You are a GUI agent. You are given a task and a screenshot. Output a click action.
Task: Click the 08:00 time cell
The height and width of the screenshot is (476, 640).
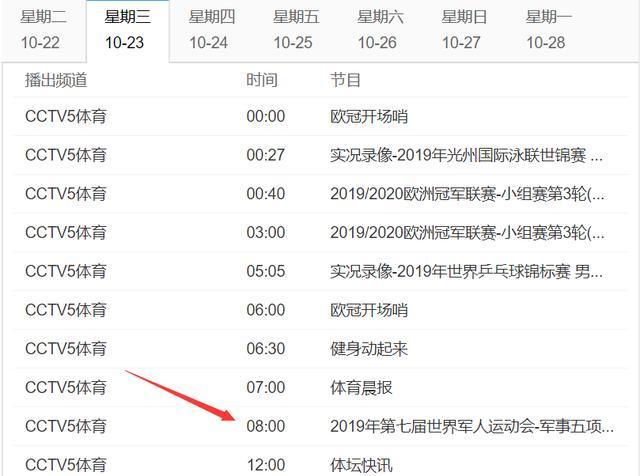coord(266,426)
